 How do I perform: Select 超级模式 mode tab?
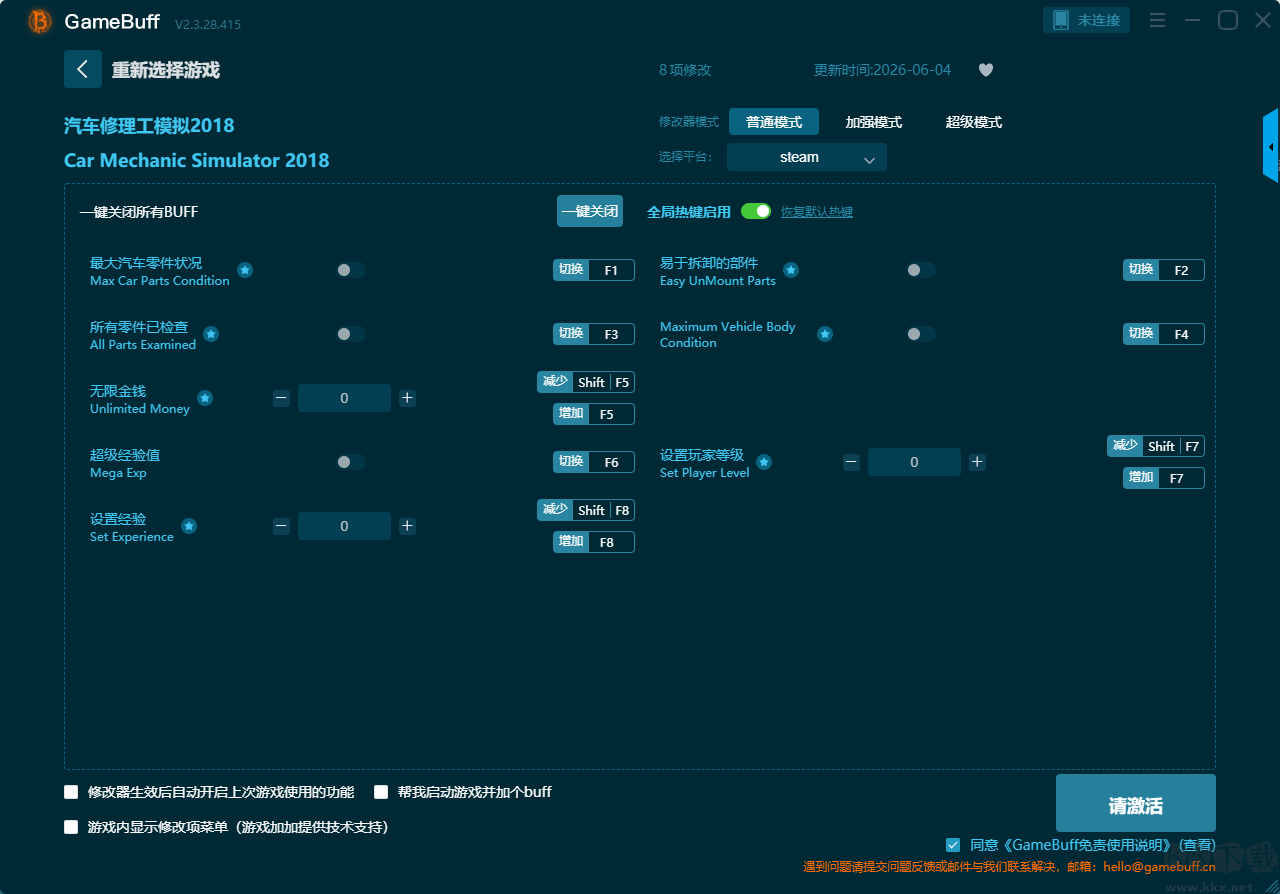[x=974, y=122]
